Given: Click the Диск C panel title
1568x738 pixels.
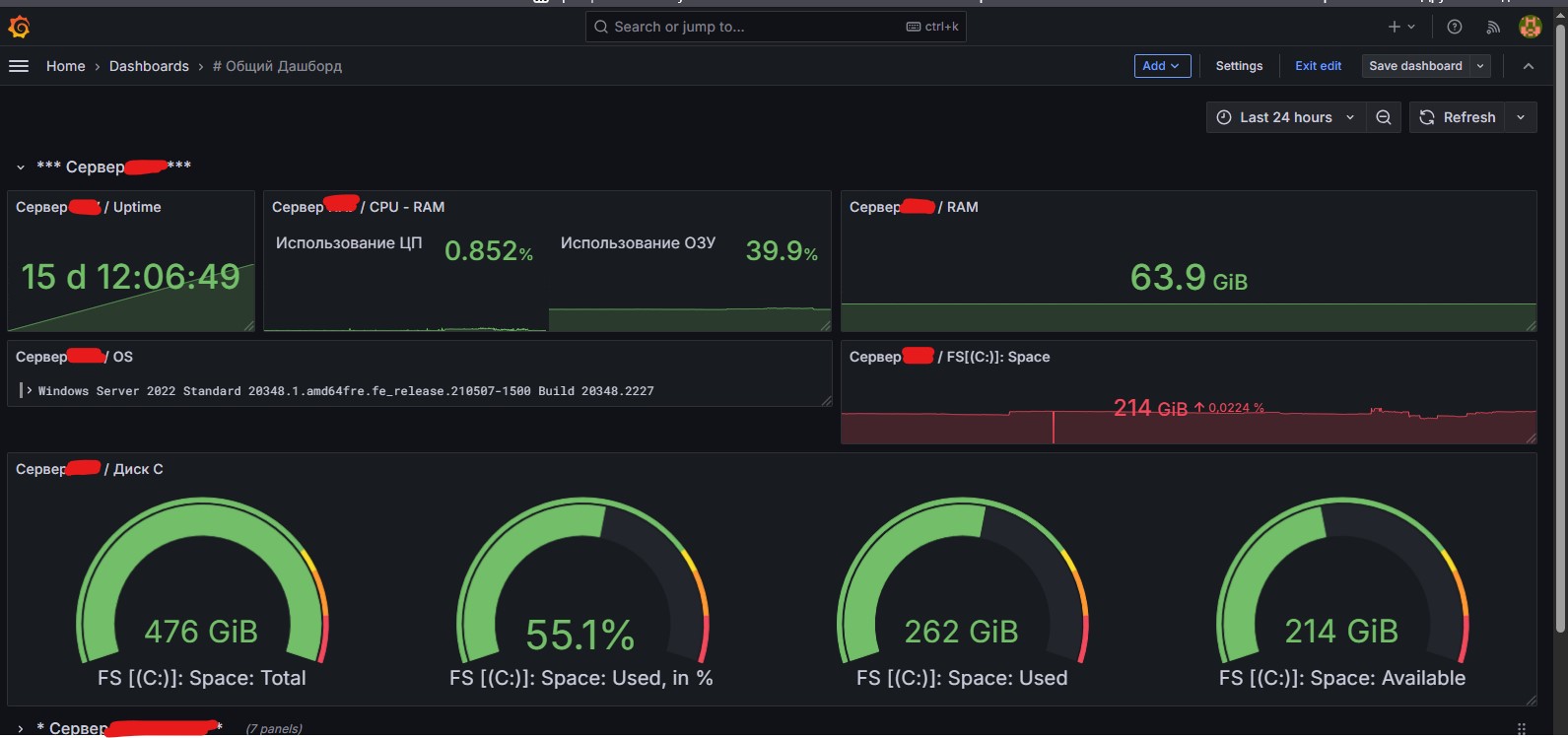Looking at the screenshot, I should pos(90,469).
